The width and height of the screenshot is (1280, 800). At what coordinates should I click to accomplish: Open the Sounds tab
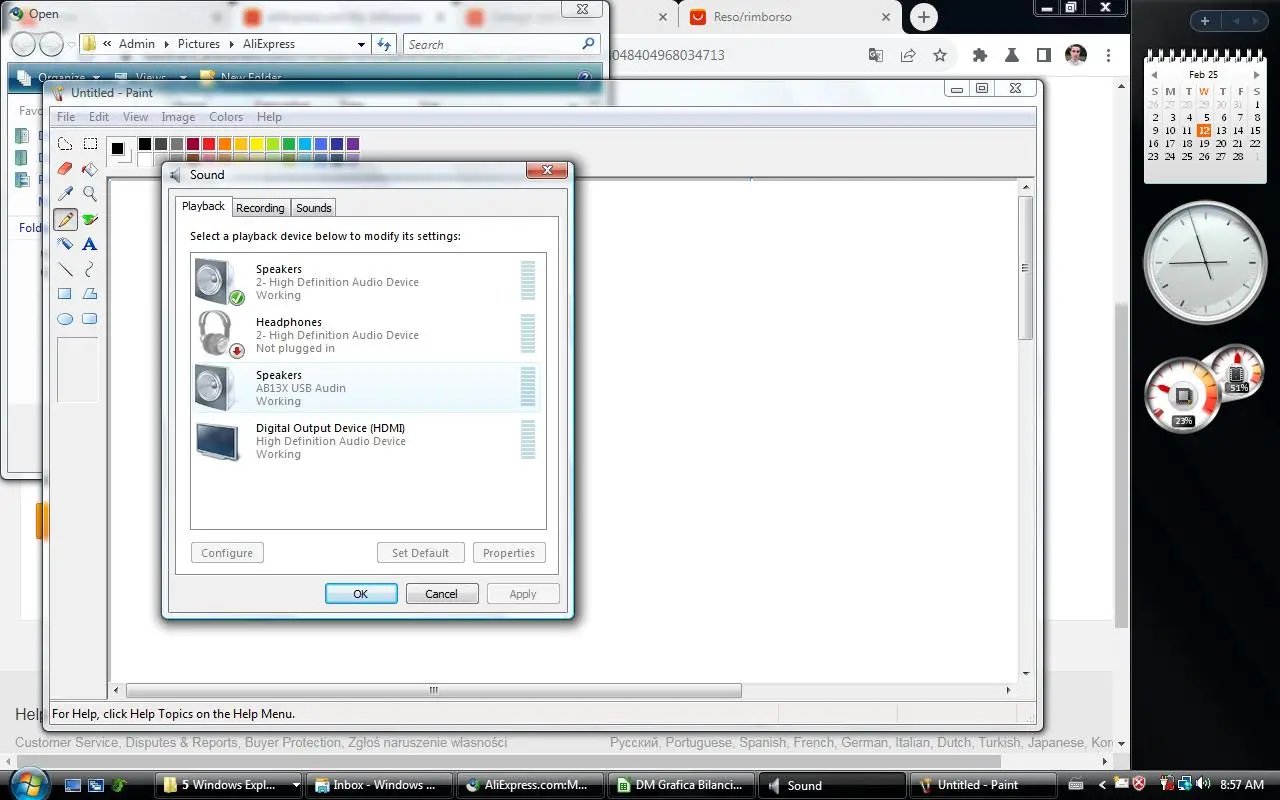313,208
